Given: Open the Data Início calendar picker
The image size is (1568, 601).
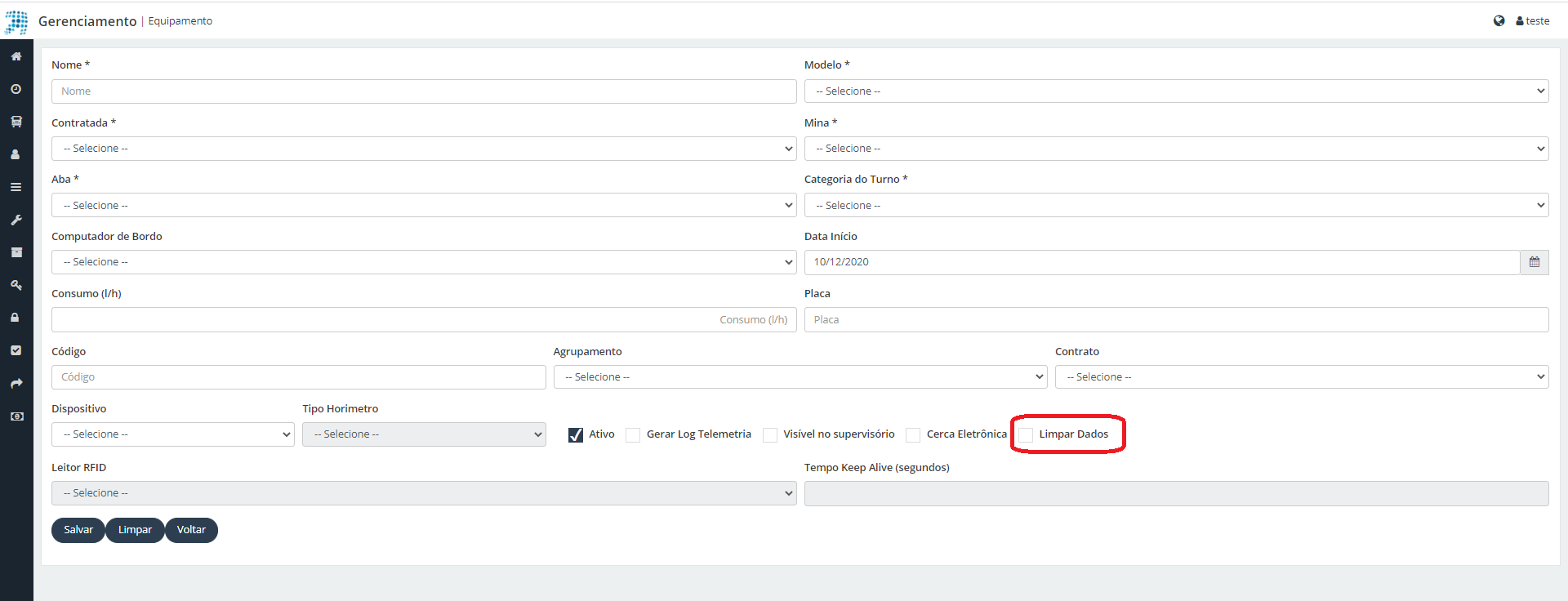Looking at the screenshot, I should coord(1535,262).
